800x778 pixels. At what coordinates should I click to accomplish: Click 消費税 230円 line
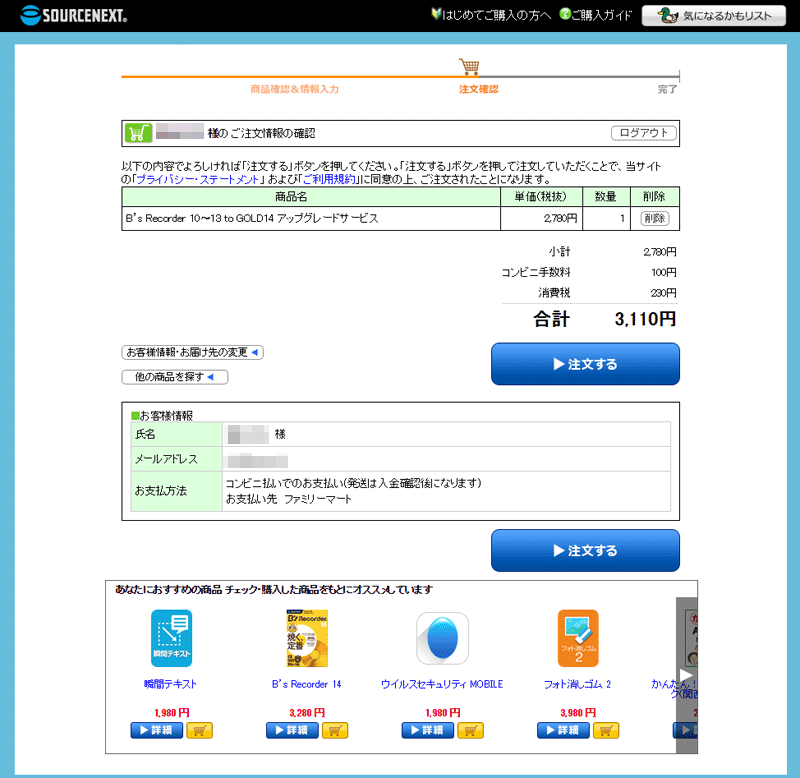(607, 293)
